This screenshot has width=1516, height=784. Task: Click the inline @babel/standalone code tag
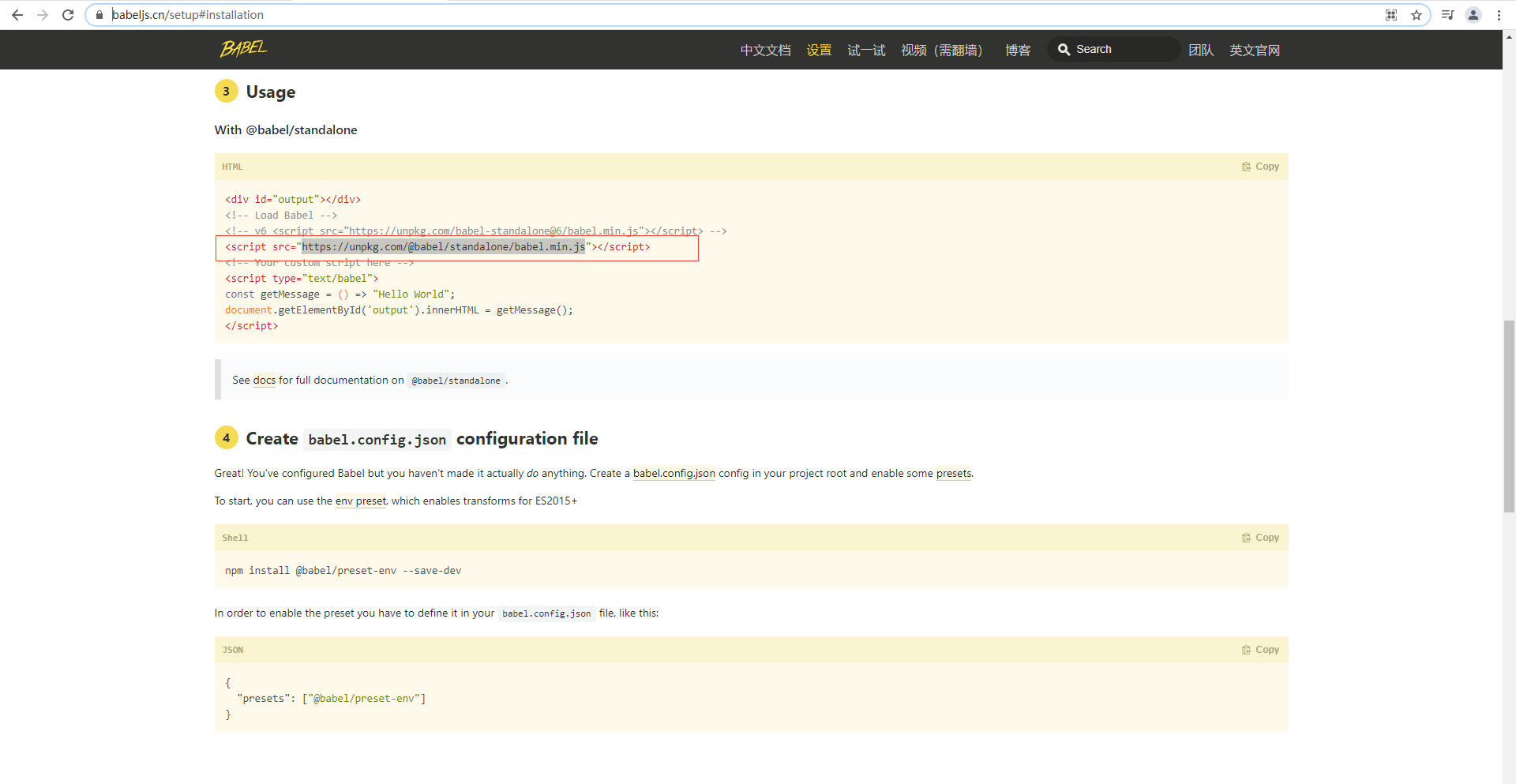tap(456, 381)
